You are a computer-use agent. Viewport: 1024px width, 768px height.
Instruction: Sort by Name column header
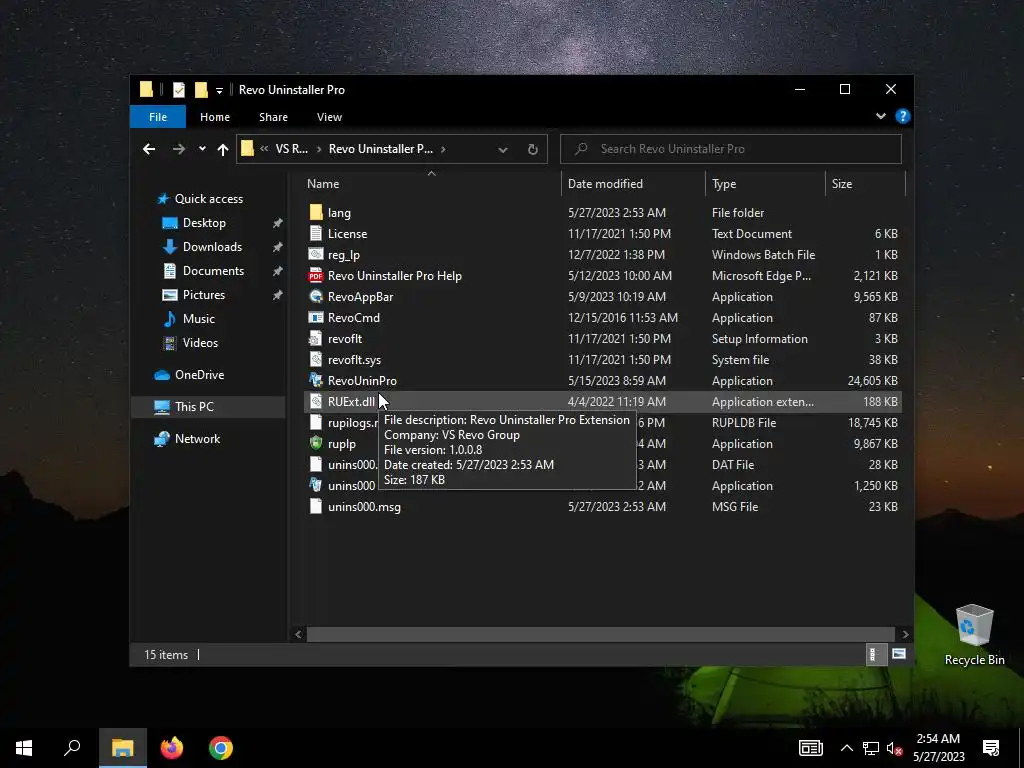[x=431, y=184]
